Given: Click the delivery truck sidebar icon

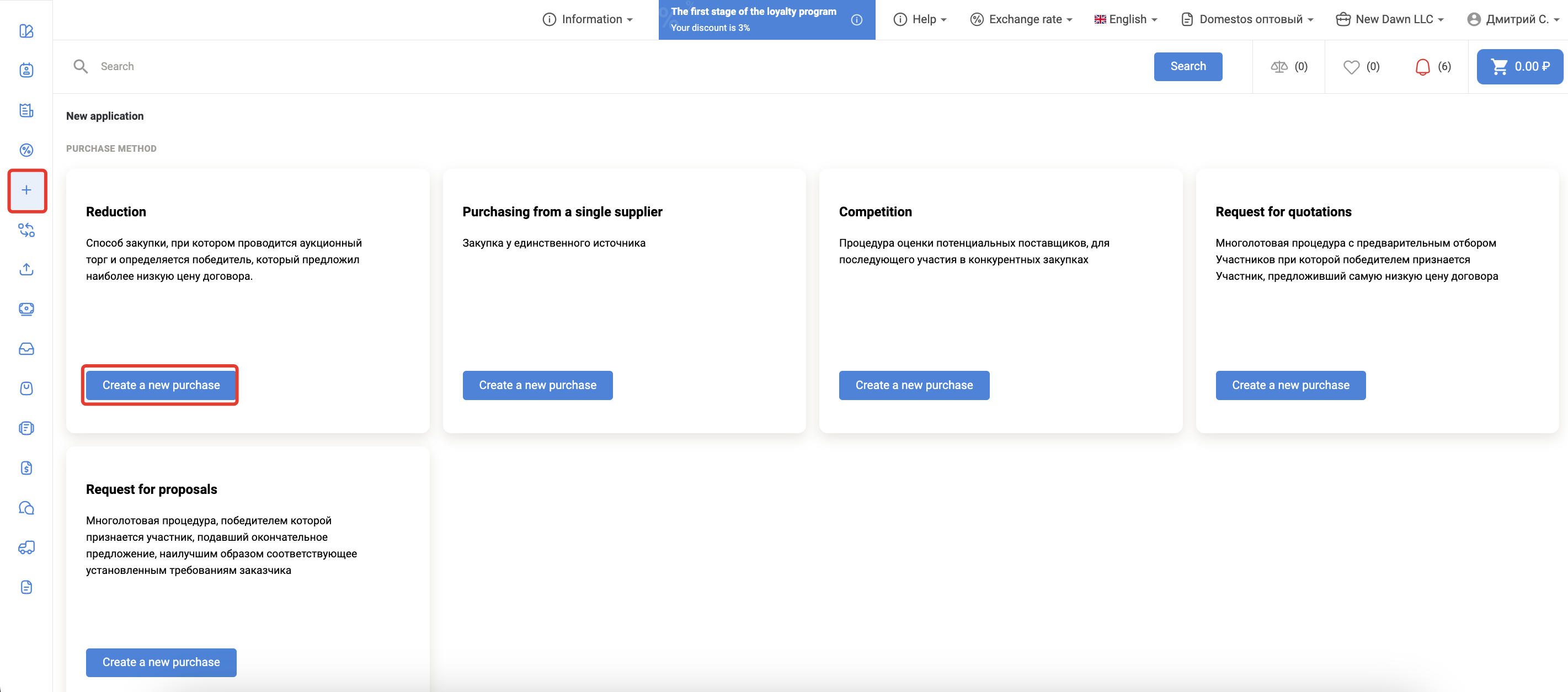Looking at the screenshot, I should [x=26, y=547].
